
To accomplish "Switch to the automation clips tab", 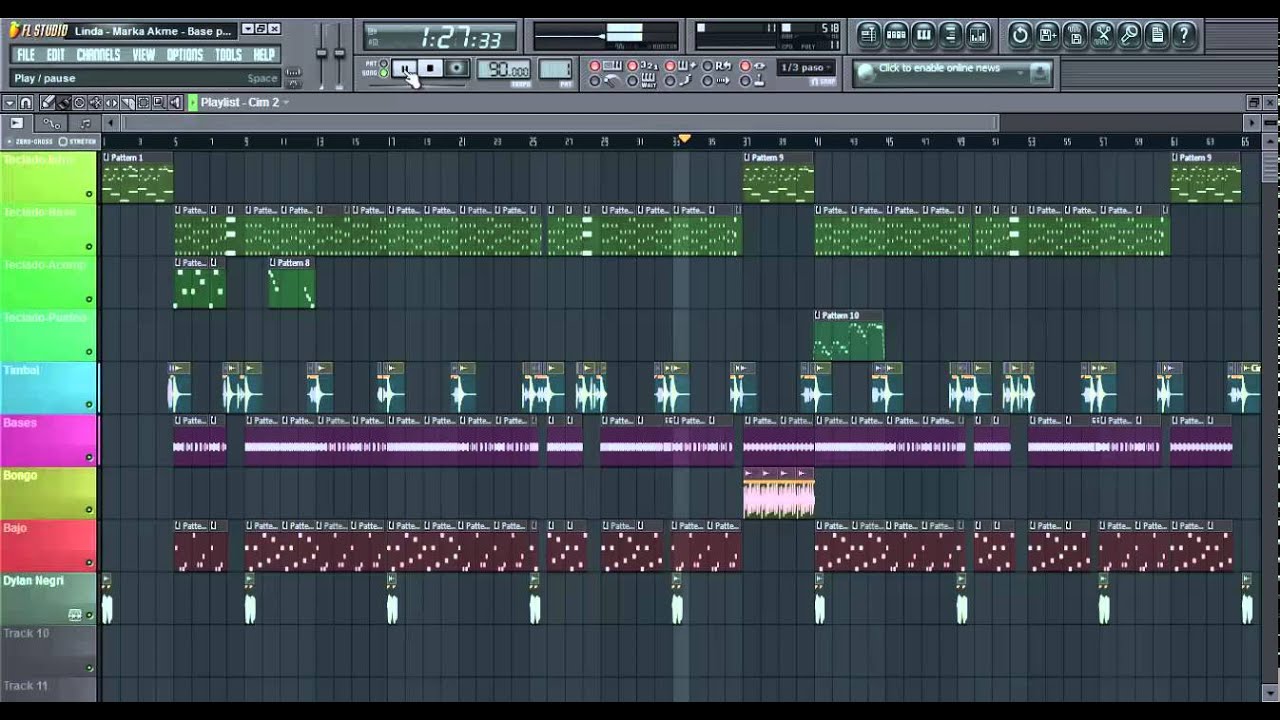I will (x=52, y=123).
